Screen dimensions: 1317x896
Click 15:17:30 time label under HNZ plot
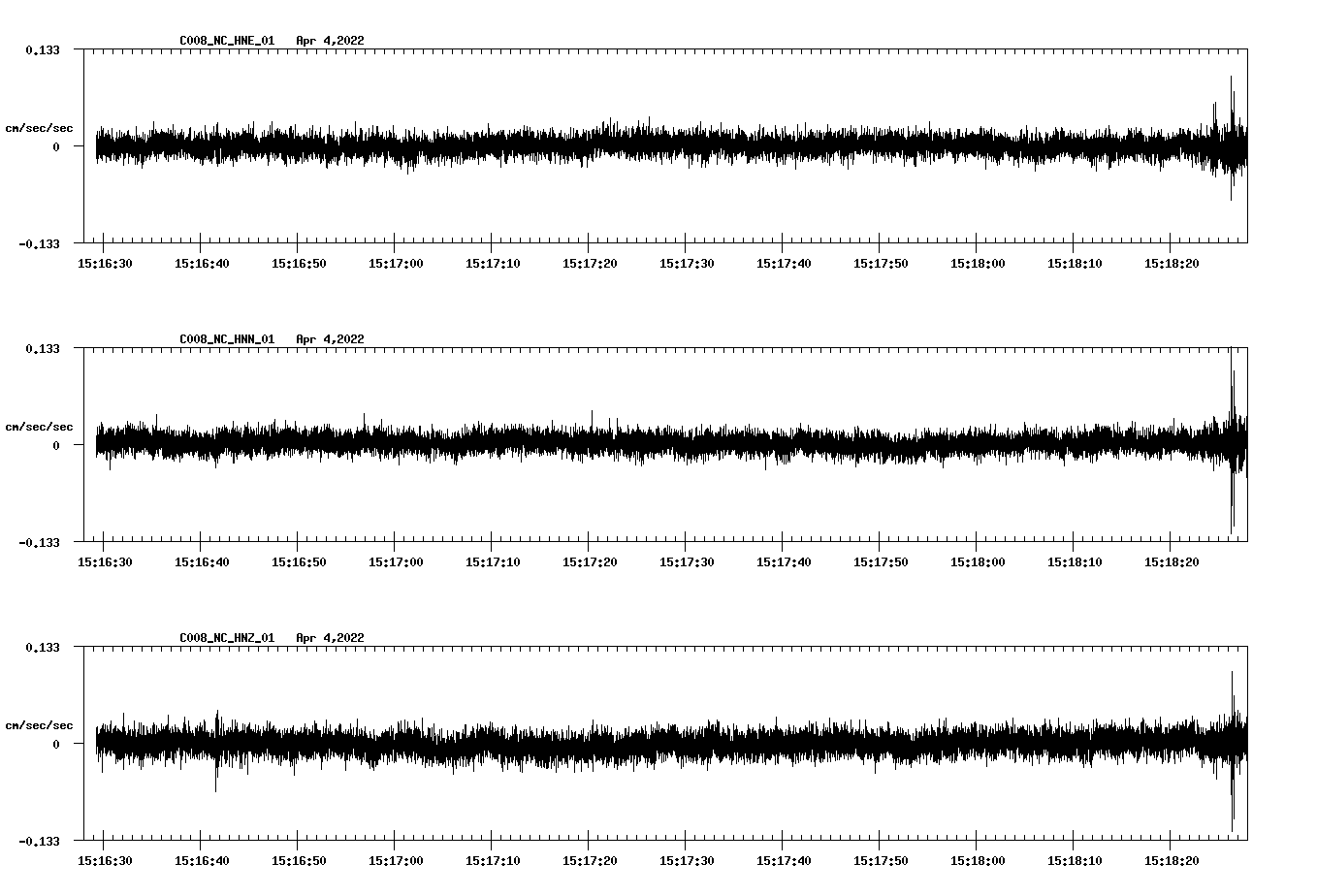point(687,861)
